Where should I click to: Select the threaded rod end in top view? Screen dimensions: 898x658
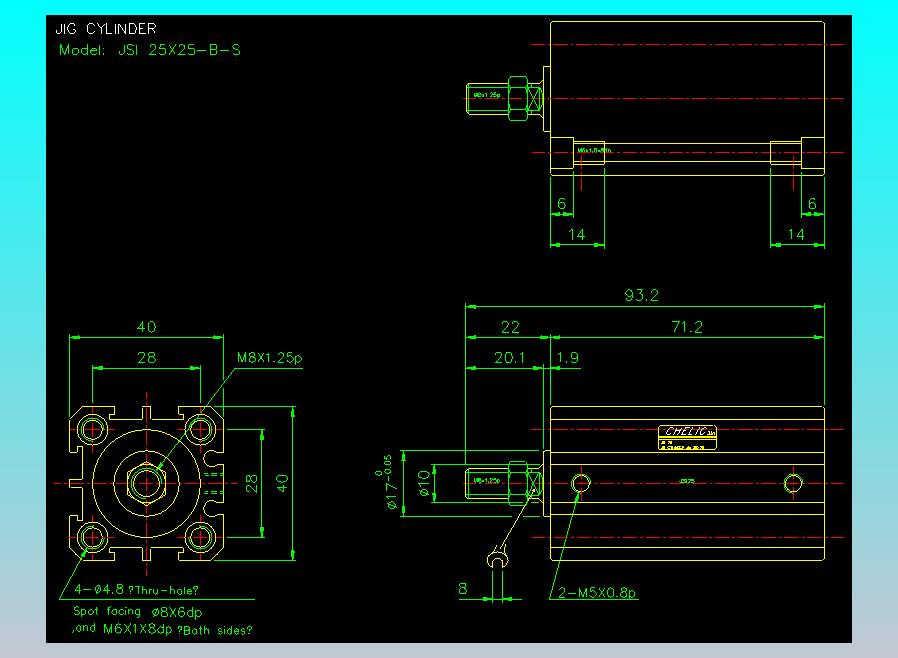(x=487, y=97)
